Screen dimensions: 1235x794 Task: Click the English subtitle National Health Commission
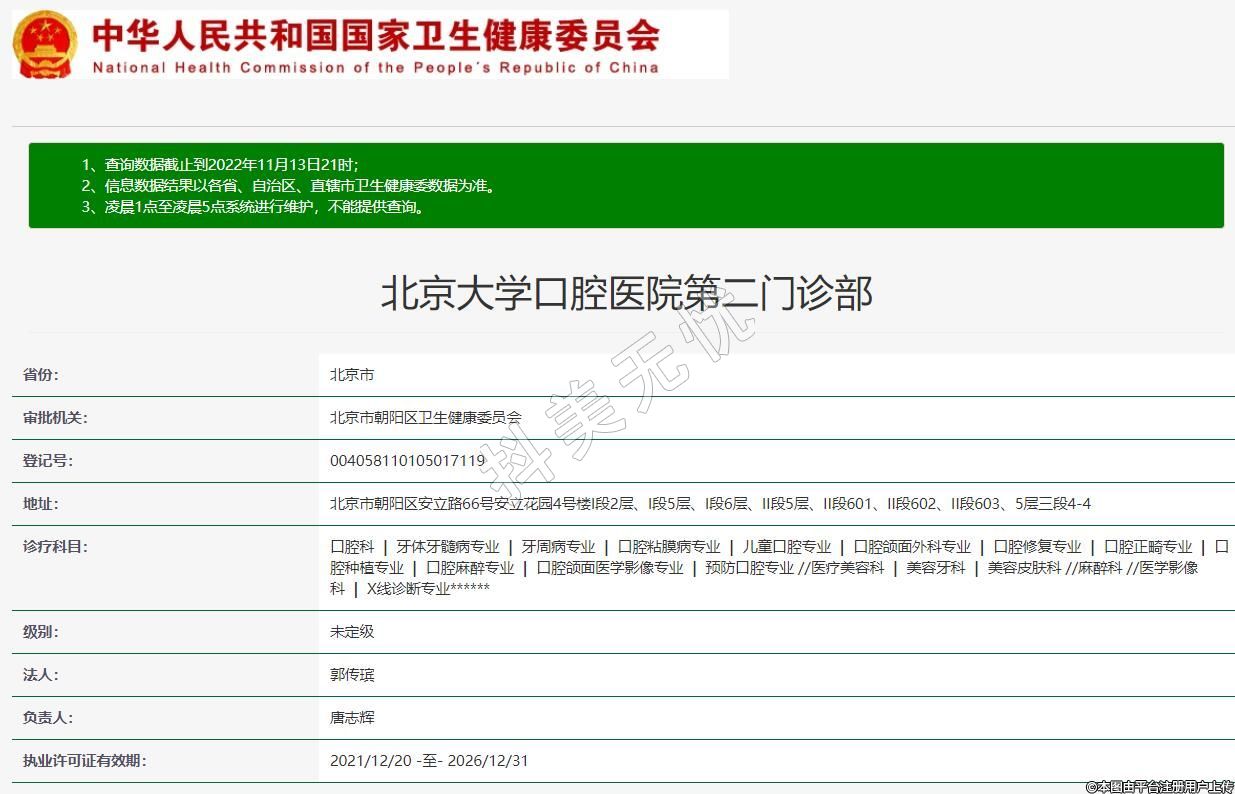375,68
